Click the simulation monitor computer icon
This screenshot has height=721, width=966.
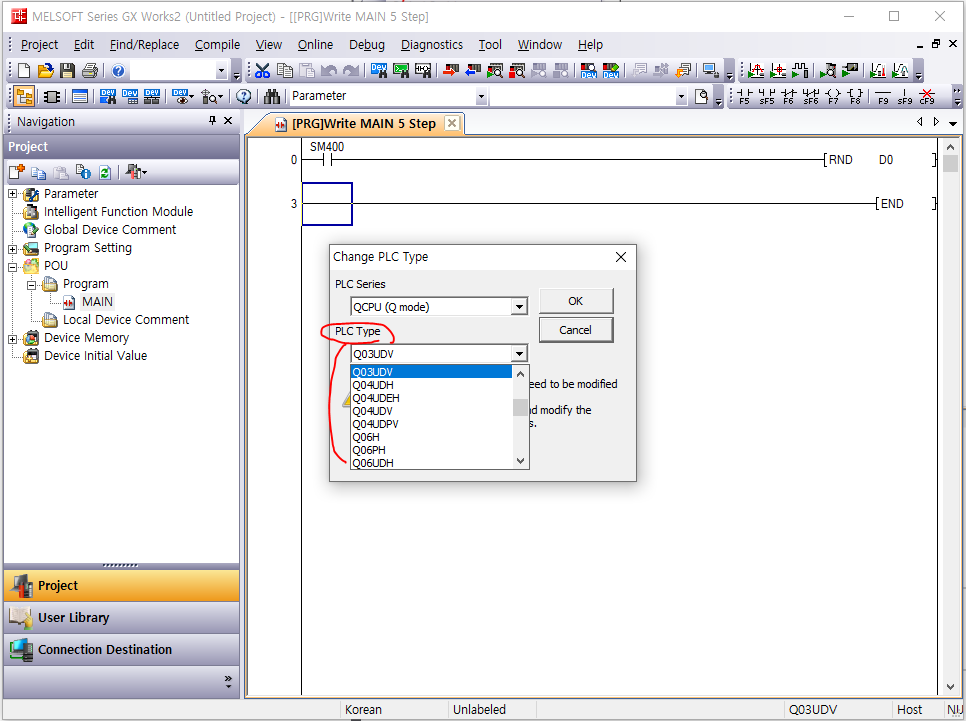click(x=710, y=71)
